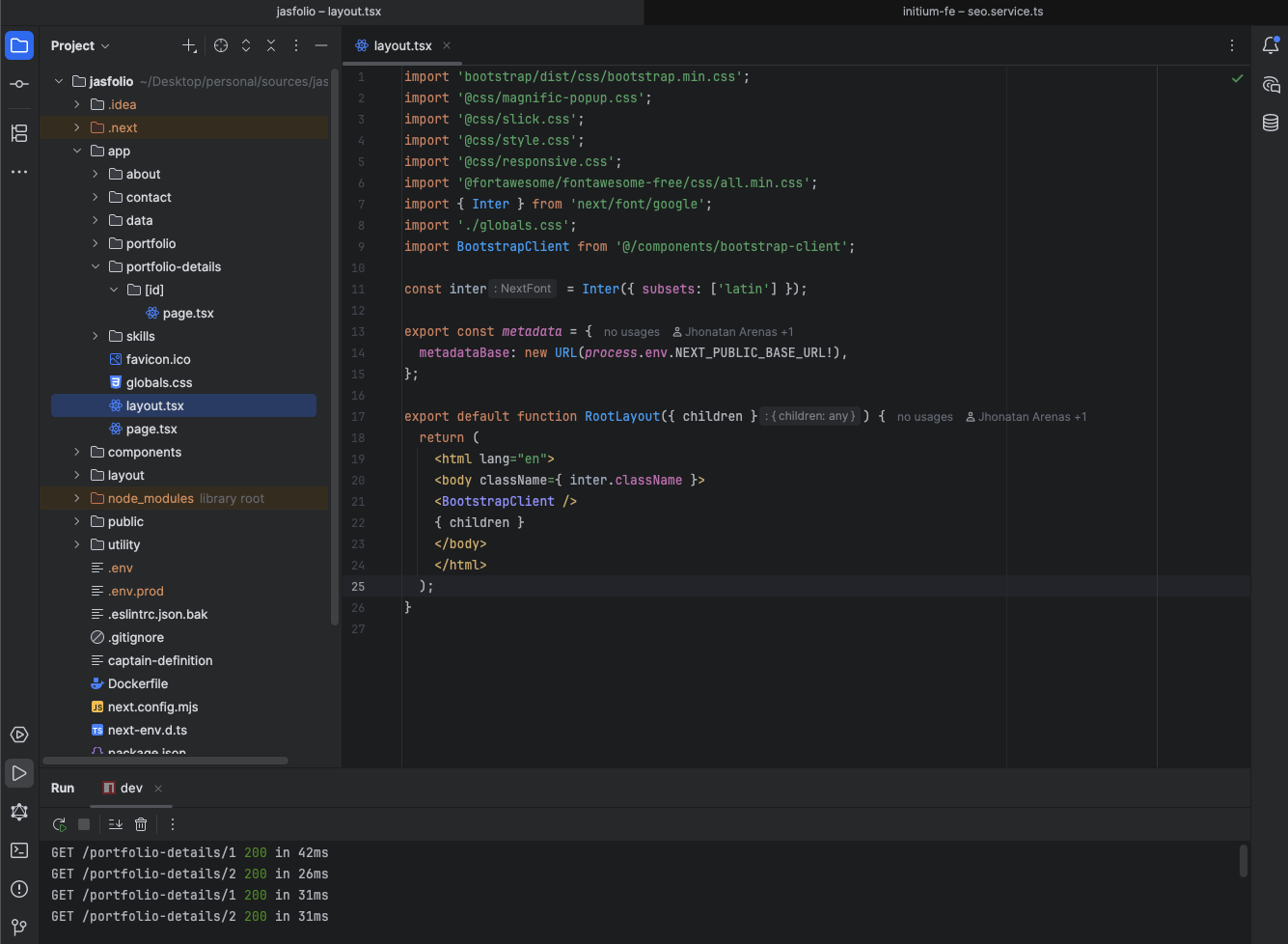1288x944 pixels.
Task: Click the Git version control icon
Action: 19,928
